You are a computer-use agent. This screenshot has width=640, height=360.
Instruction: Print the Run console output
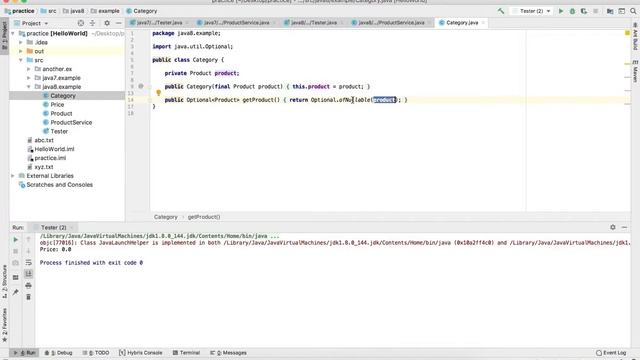coord(28,286)
